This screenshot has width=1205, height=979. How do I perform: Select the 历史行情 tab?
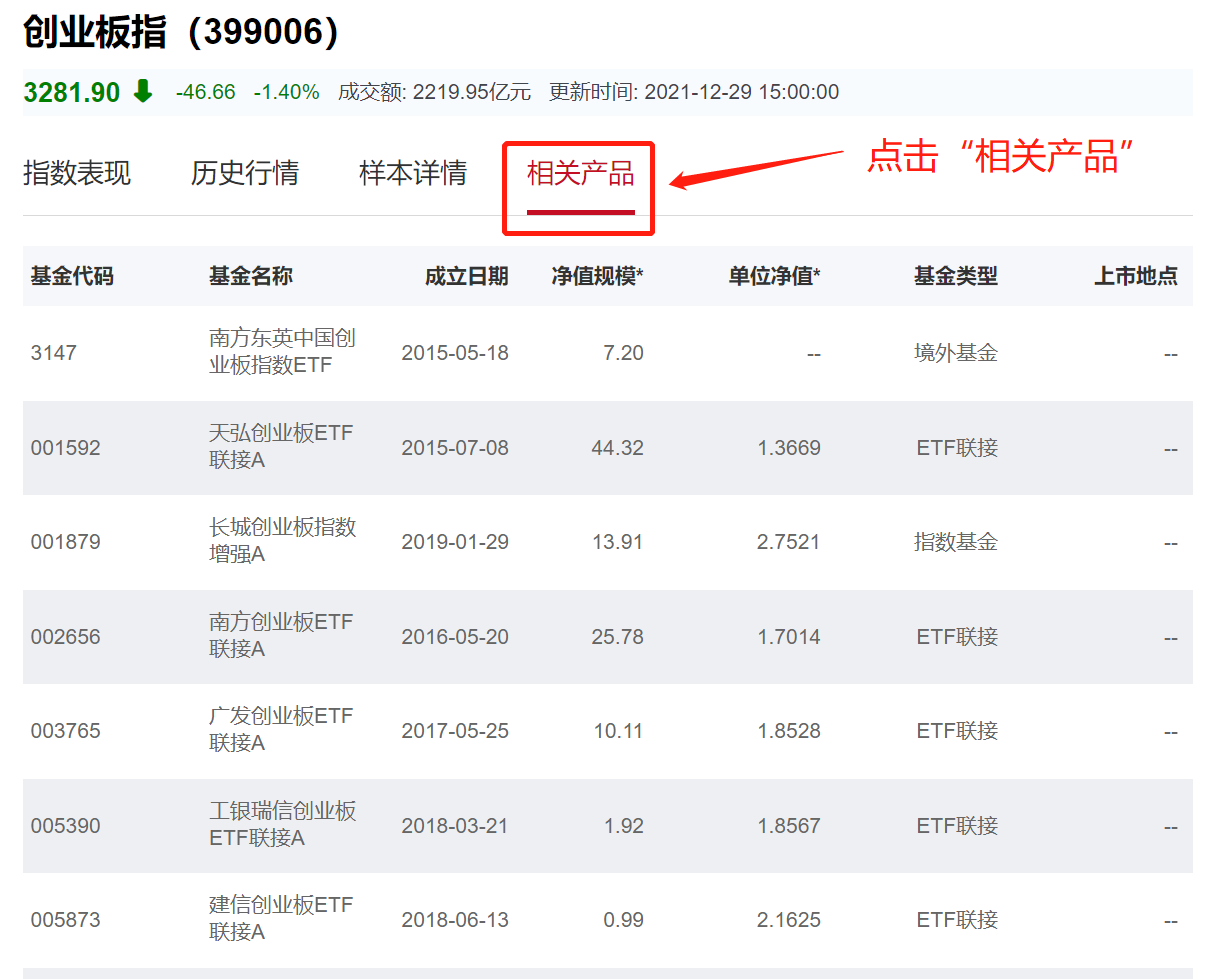pyautogui.click(x=245, y=174)
